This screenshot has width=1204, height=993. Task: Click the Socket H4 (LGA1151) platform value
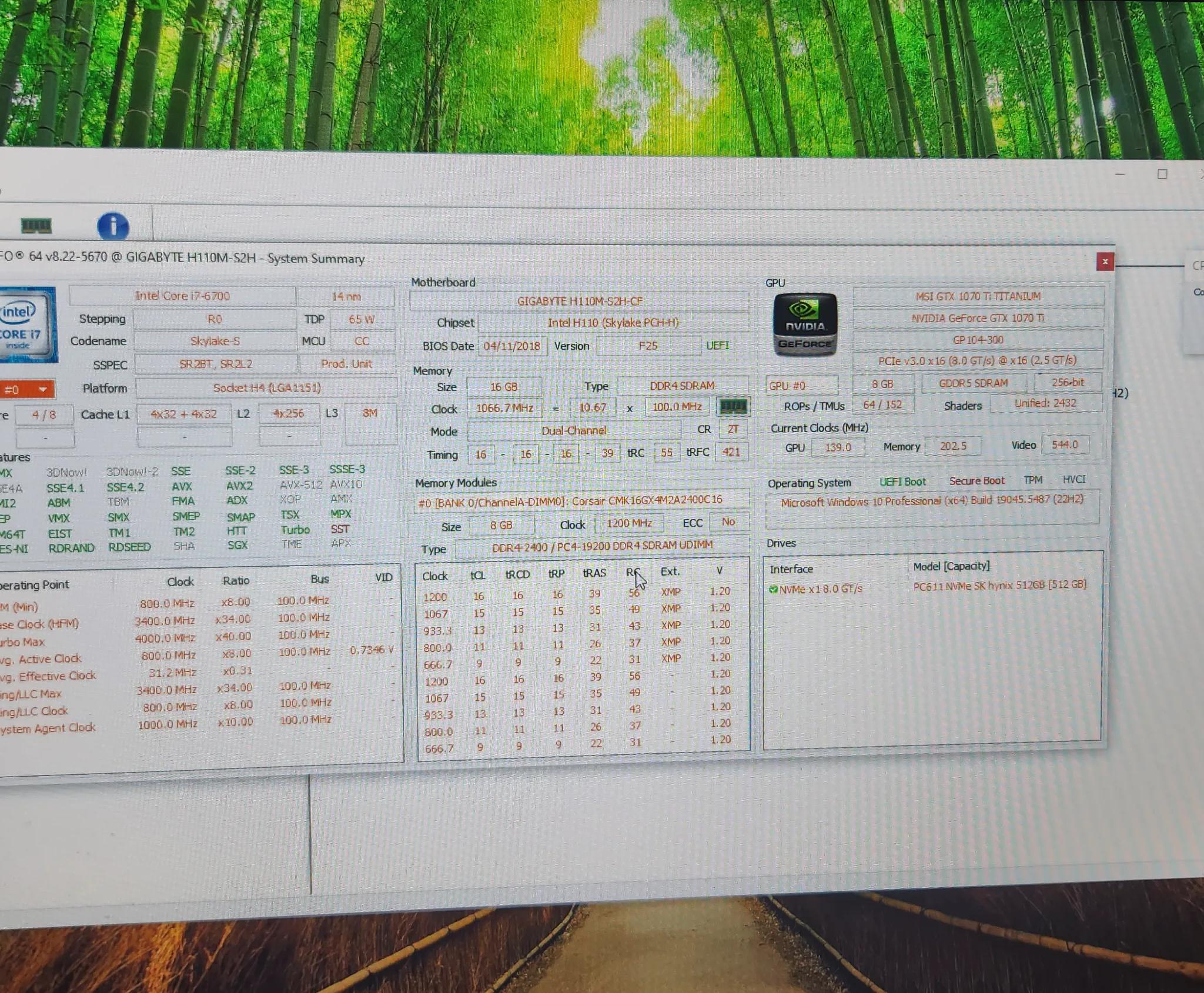tap(267, 388)
